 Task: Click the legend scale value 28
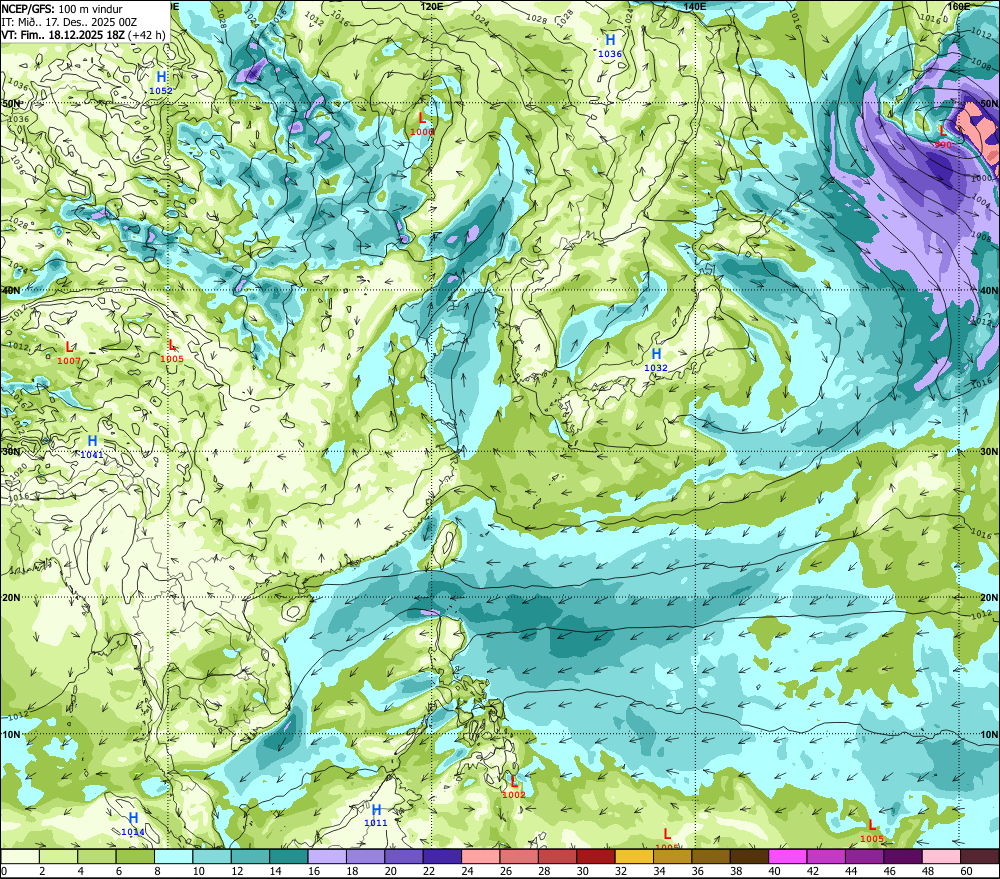click(x=544, y=871)
